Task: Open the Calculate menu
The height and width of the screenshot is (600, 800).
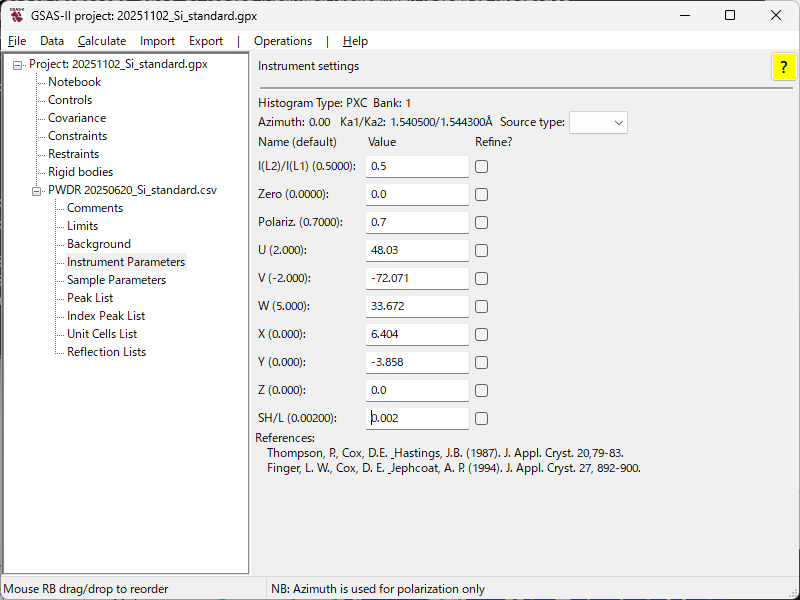Action: [x=102, y=41]
